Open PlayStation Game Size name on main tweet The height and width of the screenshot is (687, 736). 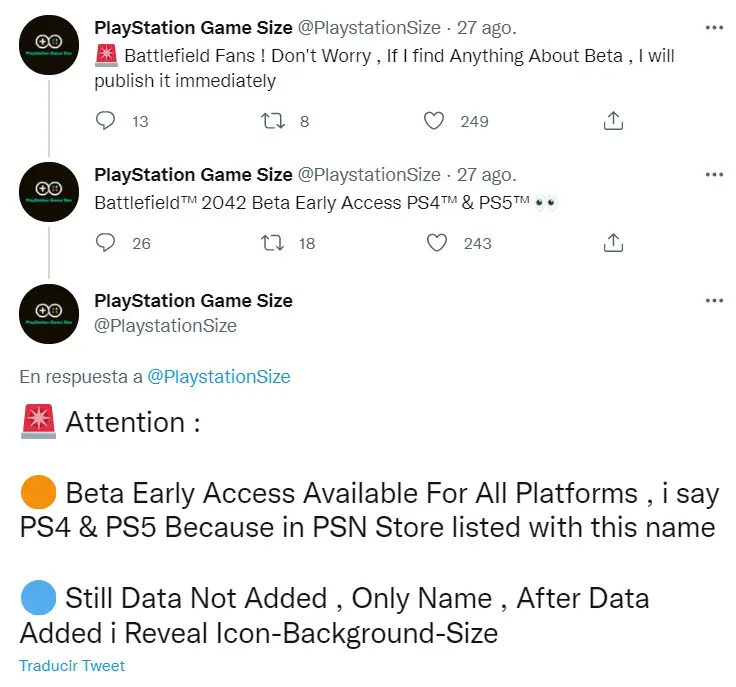pos(193,300)
